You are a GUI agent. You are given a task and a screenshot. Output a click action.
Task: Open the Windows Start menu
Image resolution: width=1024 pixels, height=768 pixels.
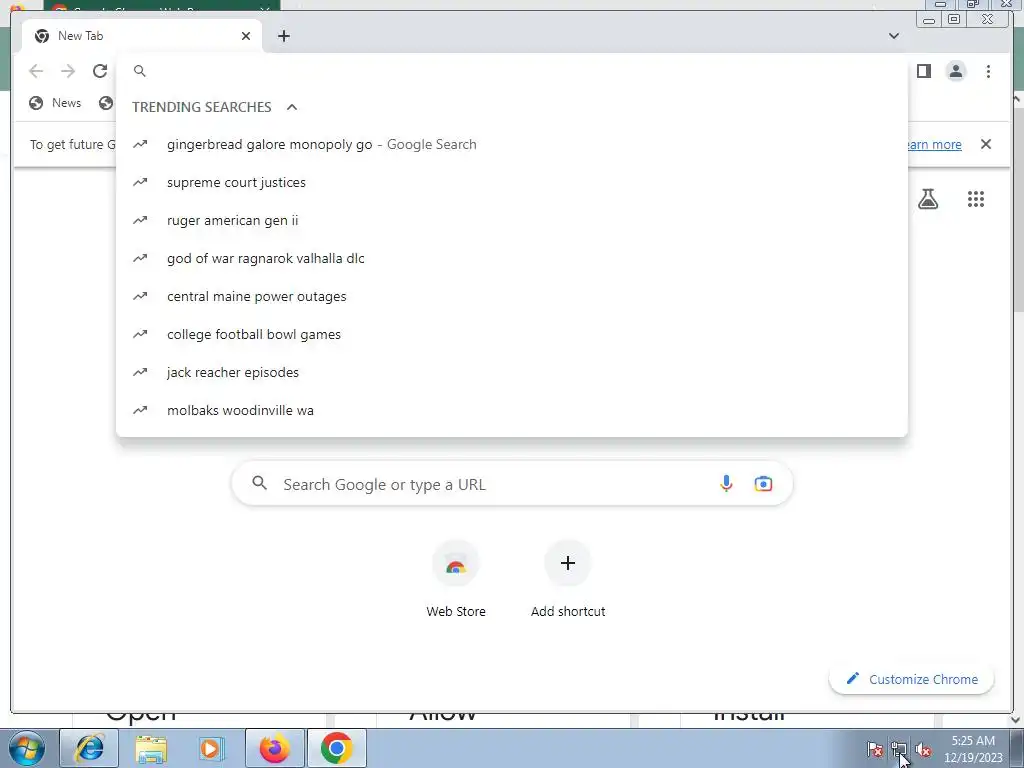tap(27, 748)
